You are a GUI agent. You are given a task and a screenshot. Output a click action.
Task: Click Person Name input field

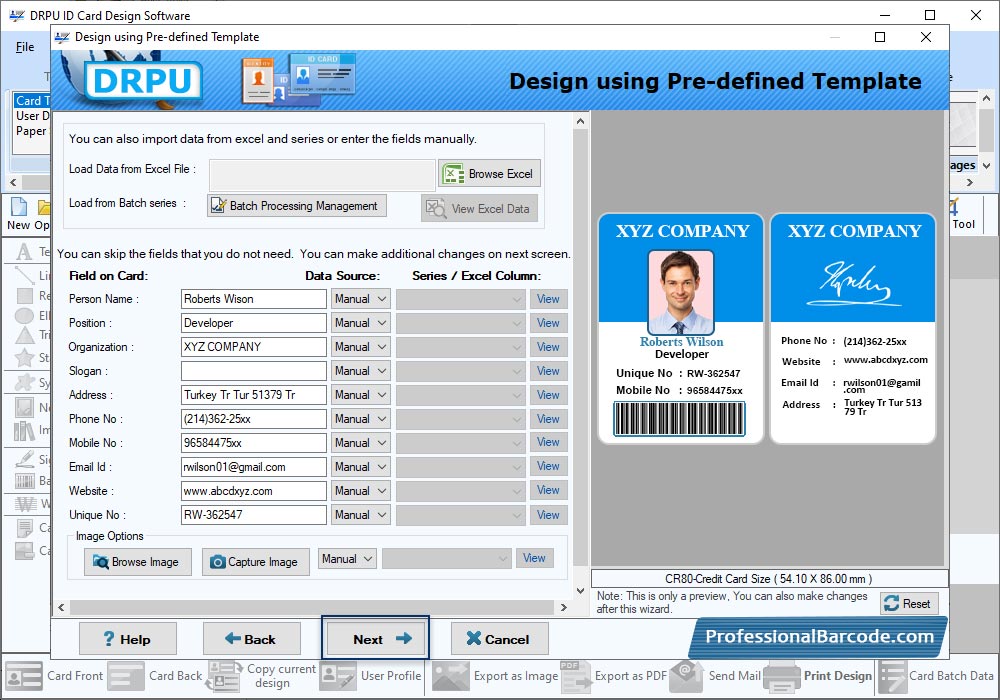click(x=253, y=299)
